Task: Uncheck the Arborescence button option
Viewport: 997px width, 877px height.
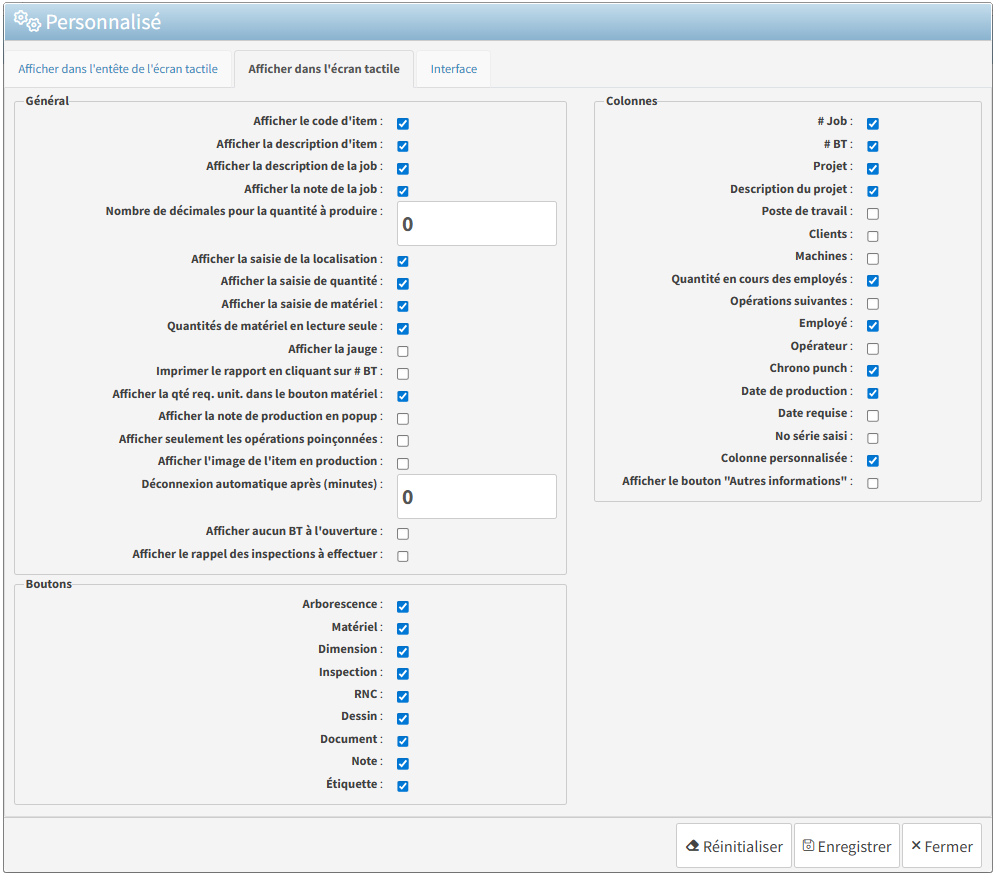Action: [x=403, y=607]
